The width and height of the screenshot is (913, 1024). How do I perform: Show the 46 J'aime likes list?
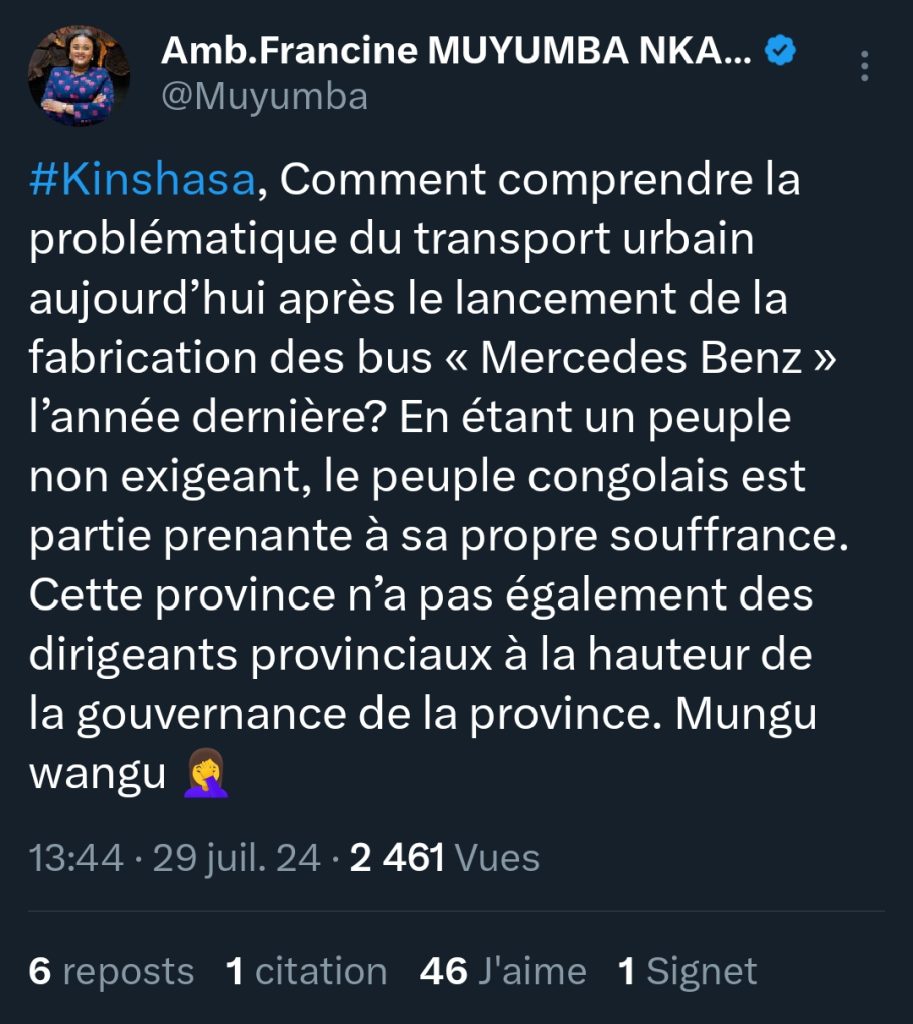(x=503, y=971)
